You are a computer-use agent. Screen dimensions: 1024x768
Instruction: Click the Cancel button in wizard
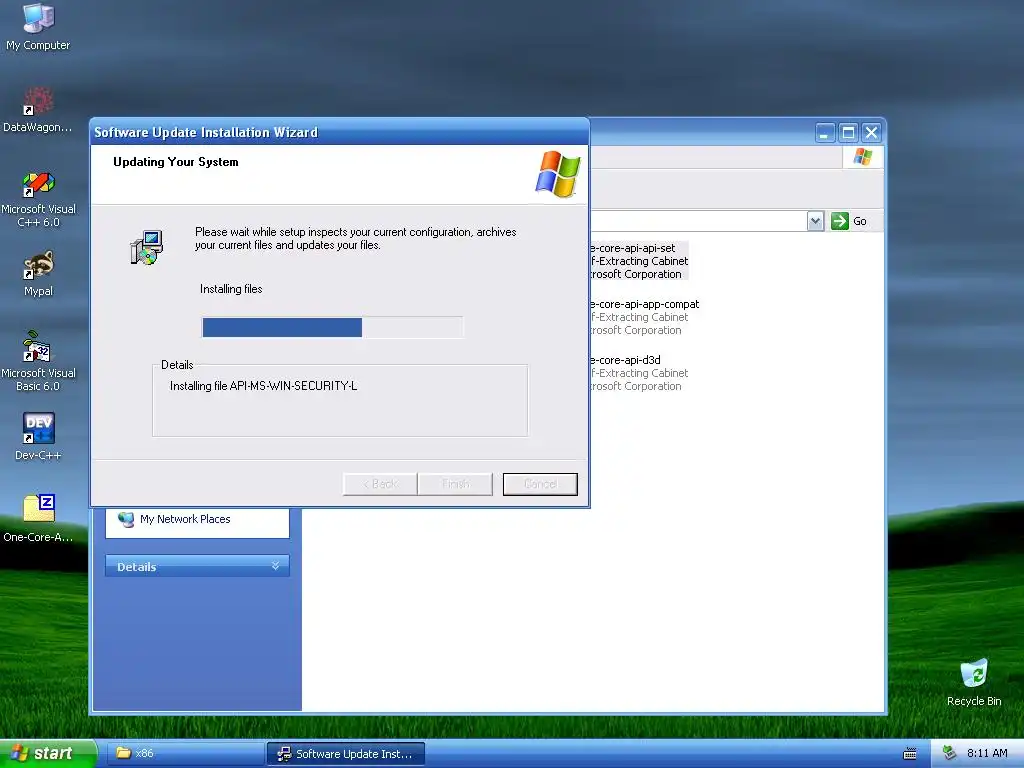click(540, 484)
